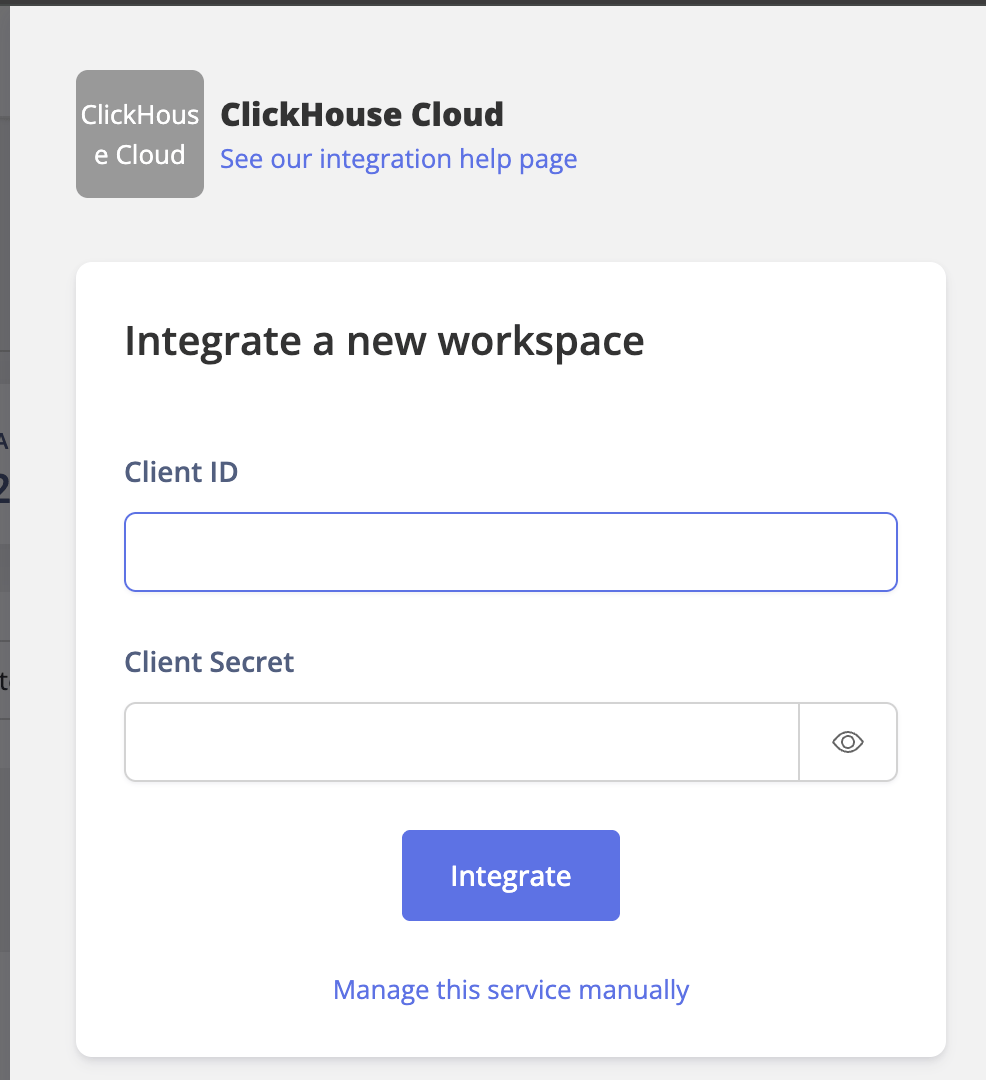This screenshot has width=986, height=1080.
Task: Click the Integrate a new workspace heading
Action: (384, 341)
